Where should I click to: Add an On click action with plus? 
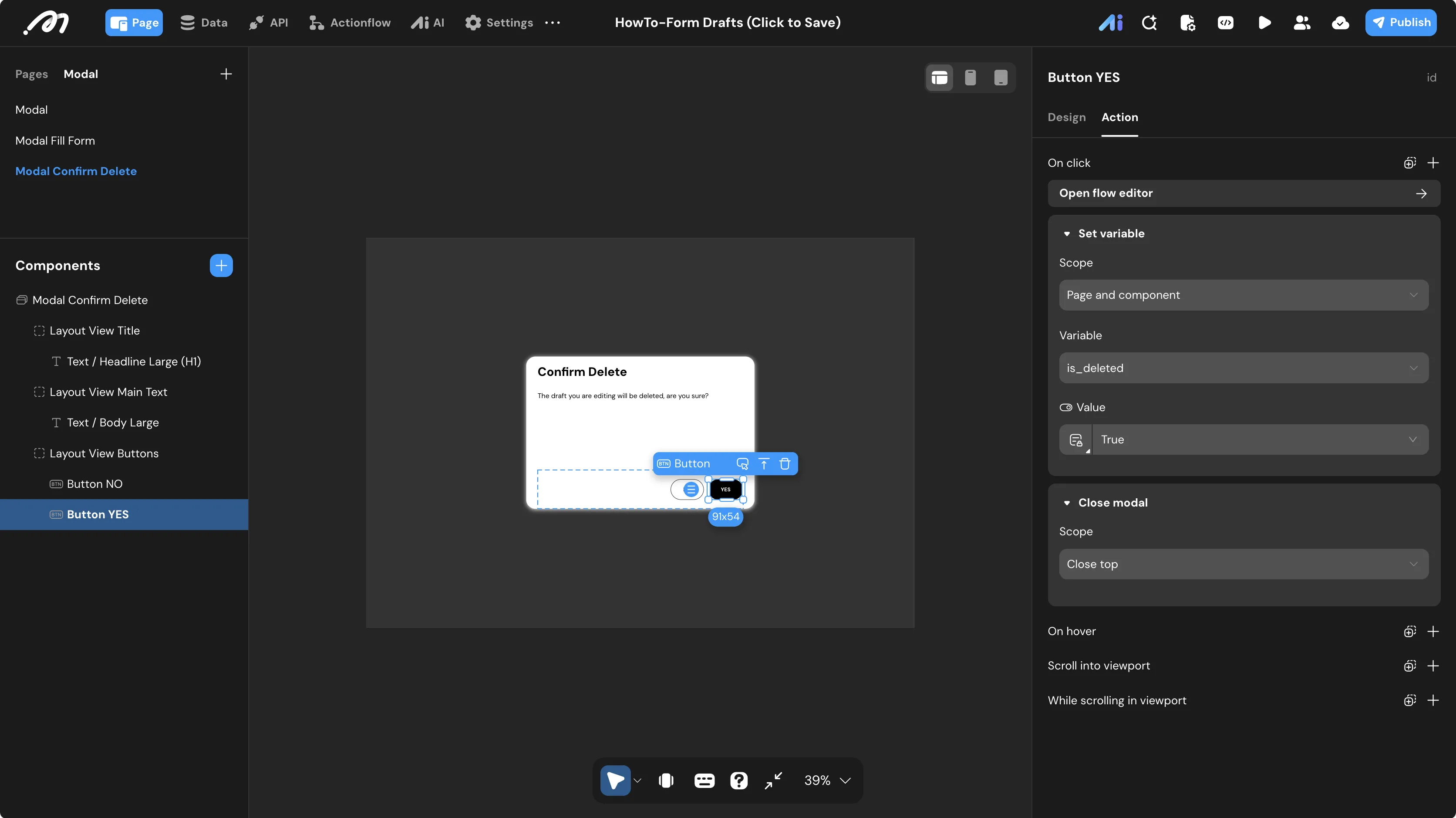tap(1433, 163)
